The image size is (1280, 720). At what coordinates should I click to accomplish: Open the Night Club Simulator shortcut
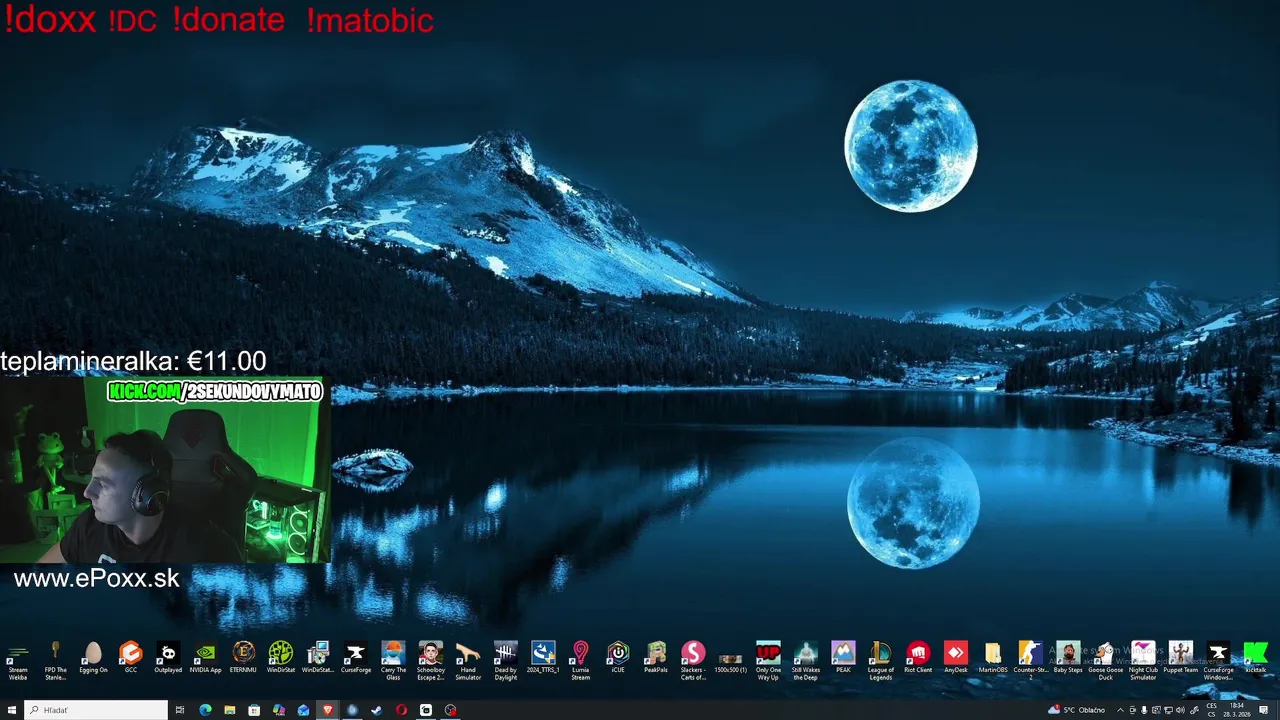click(x=1143, y=661)
